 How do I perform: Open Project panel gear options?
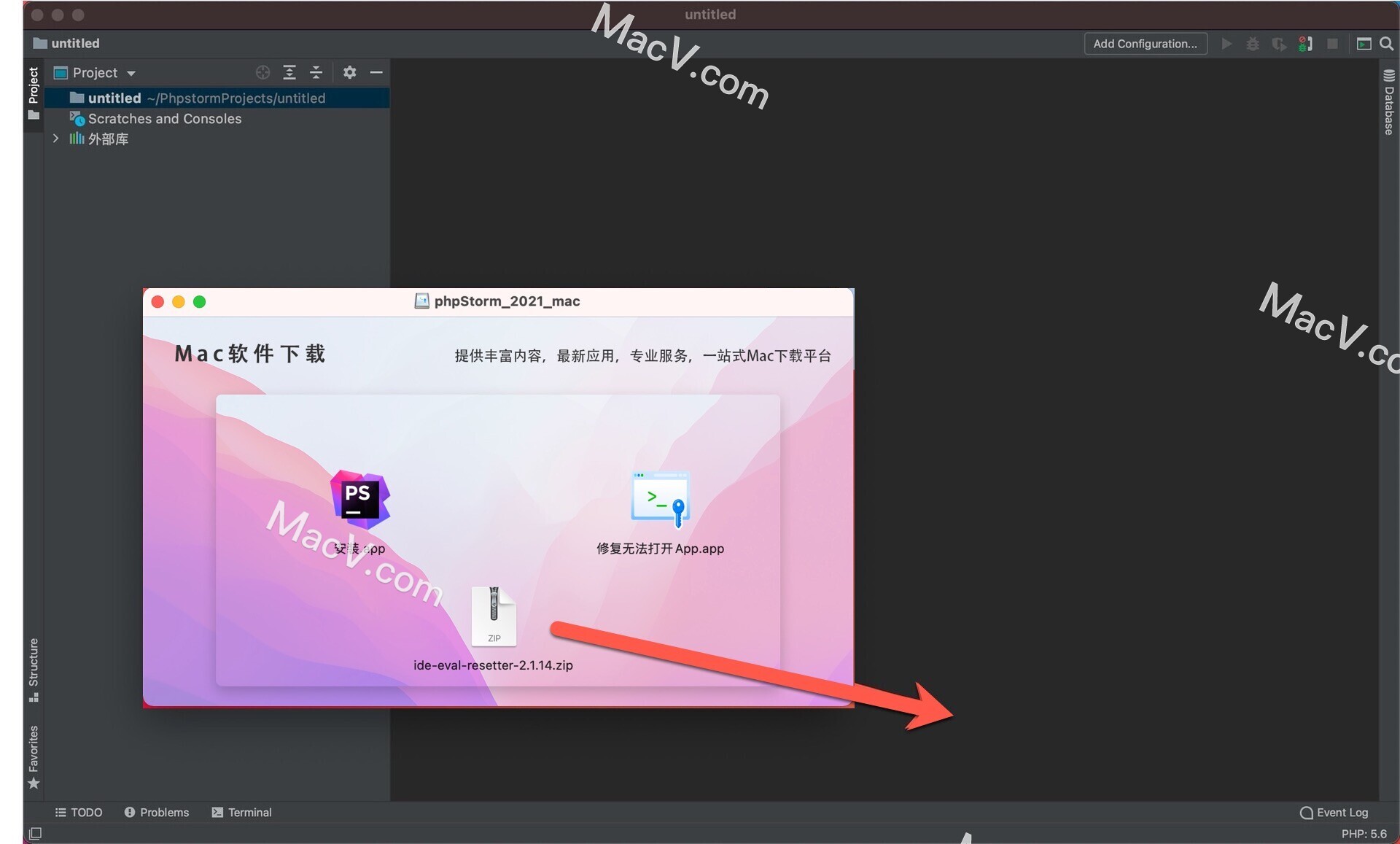[349, 72]
